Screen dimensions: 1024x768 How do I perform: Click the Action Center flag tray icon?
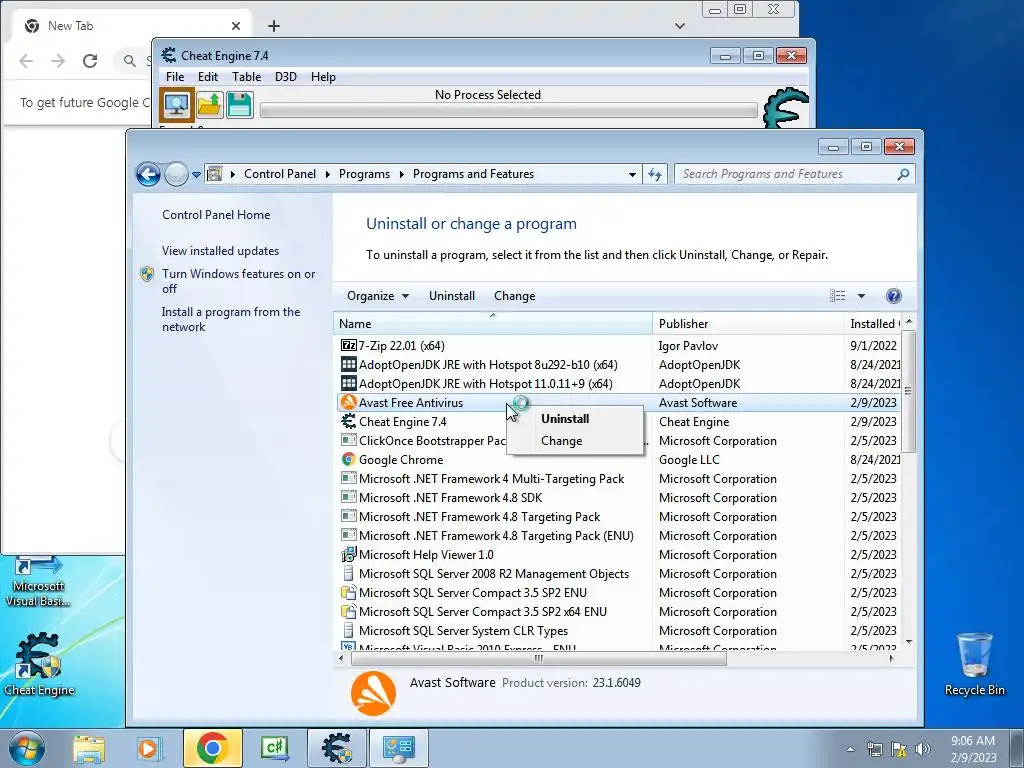899,749
